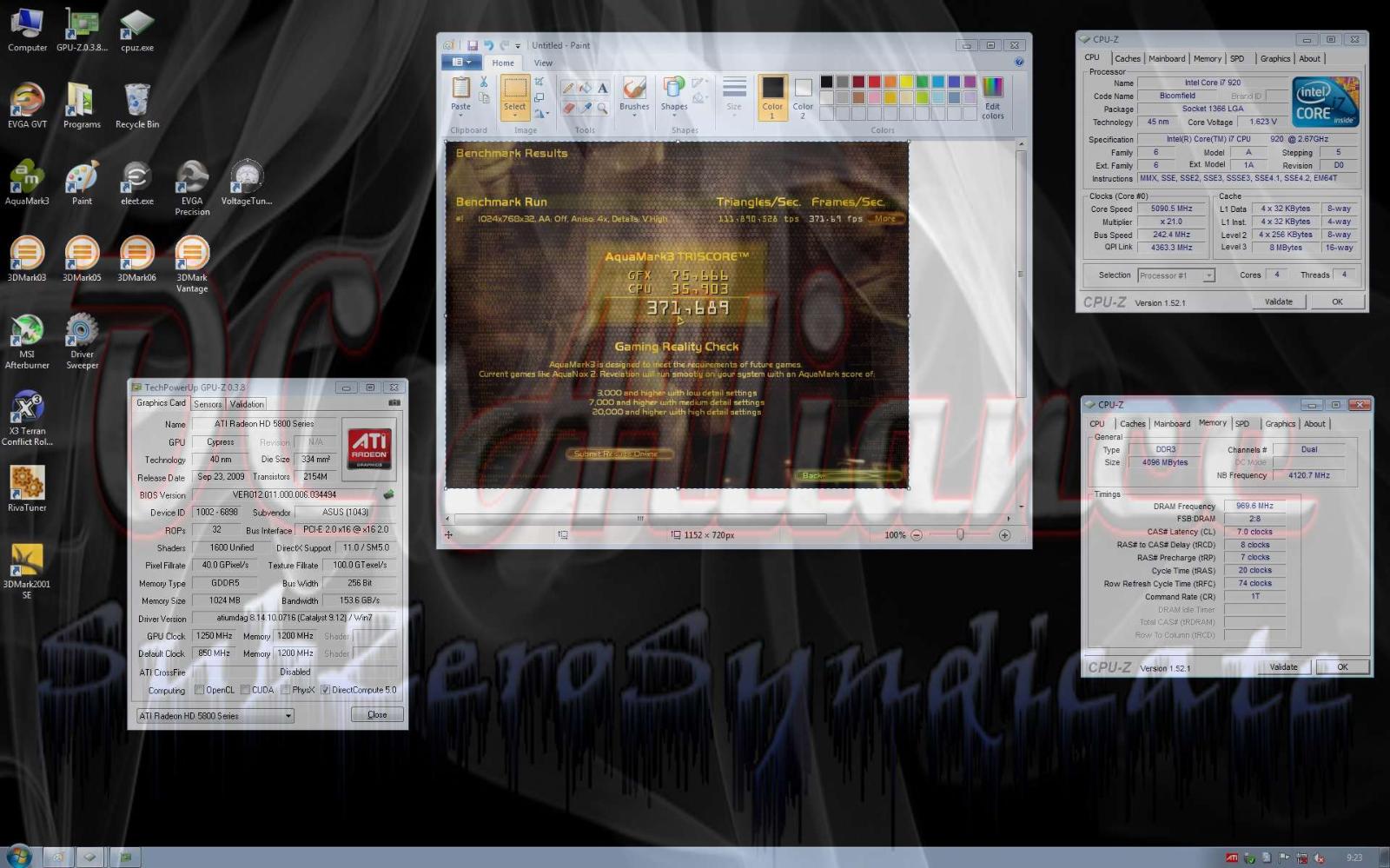Viewport: 1390px width, 868px height.
Task: Click taskbar clock in system tray
Action: click(1354, 858)
